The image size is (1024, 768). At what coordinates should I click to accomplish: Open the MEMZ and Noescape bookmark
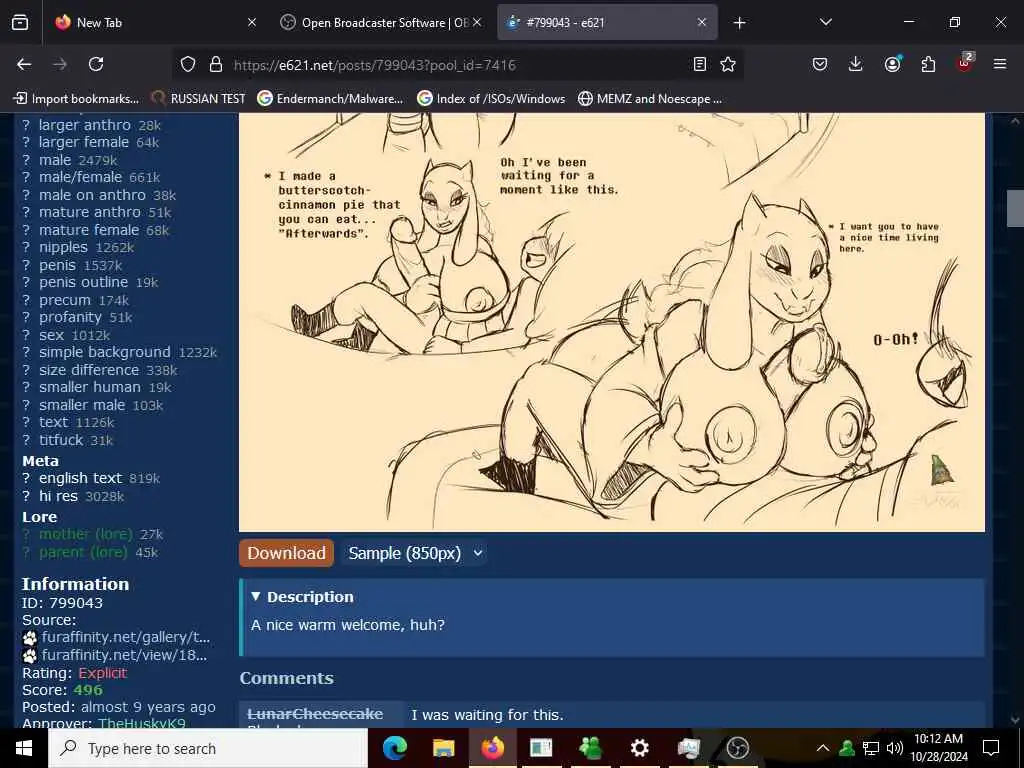650,99
